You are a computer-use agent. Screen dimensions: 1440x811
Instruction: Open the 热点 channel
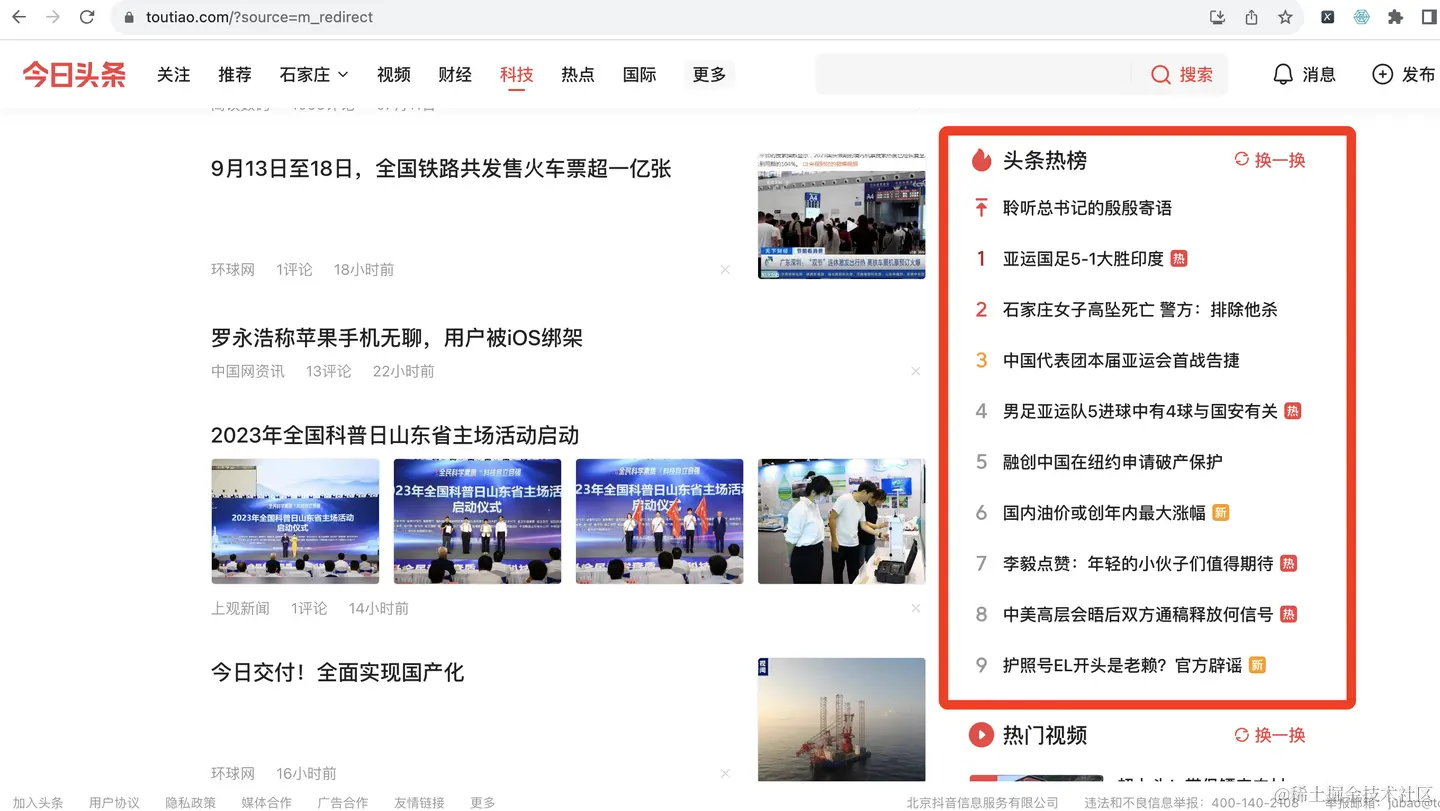pyautogui.click(x=578, y=74)
